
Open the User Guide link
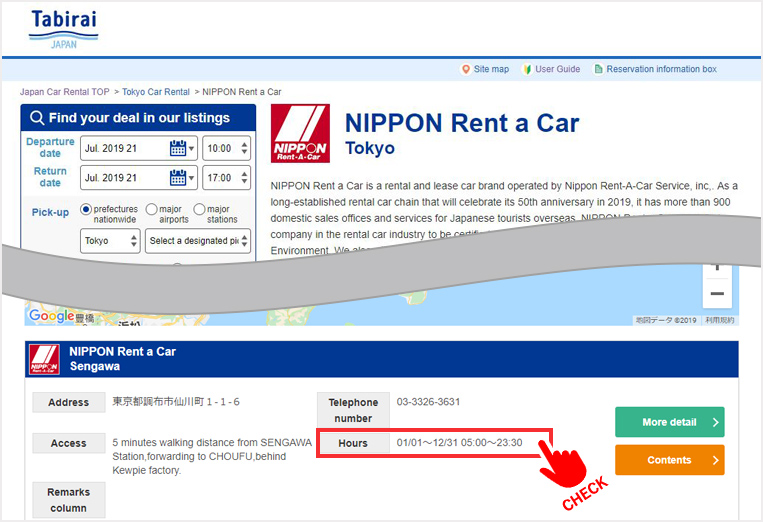pyautogui.click(x=557, y=69)
